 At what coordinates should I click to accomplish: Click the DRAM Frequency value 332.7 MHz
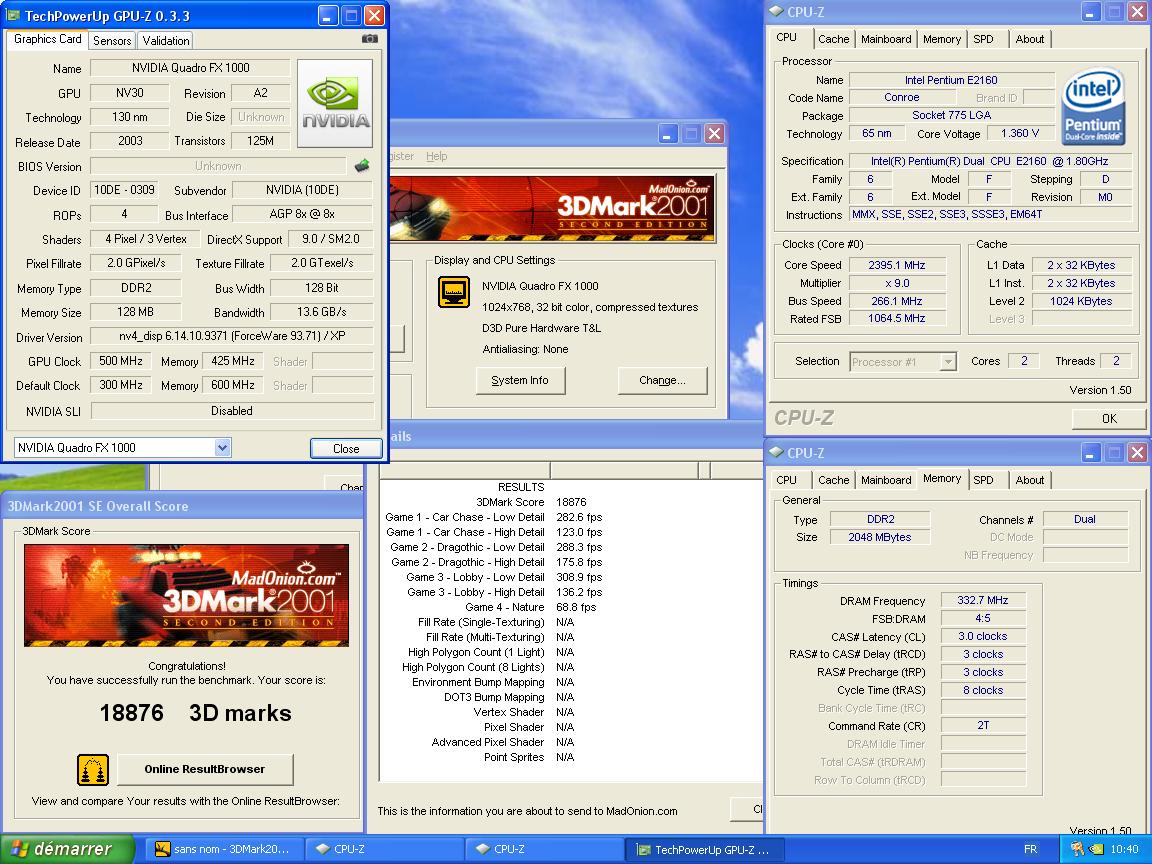tap(982, 600)
